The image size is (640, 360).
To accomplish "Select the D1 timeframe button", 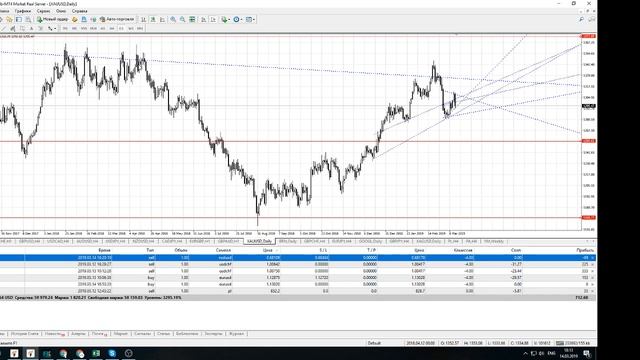I will click(x=121, y=29).
